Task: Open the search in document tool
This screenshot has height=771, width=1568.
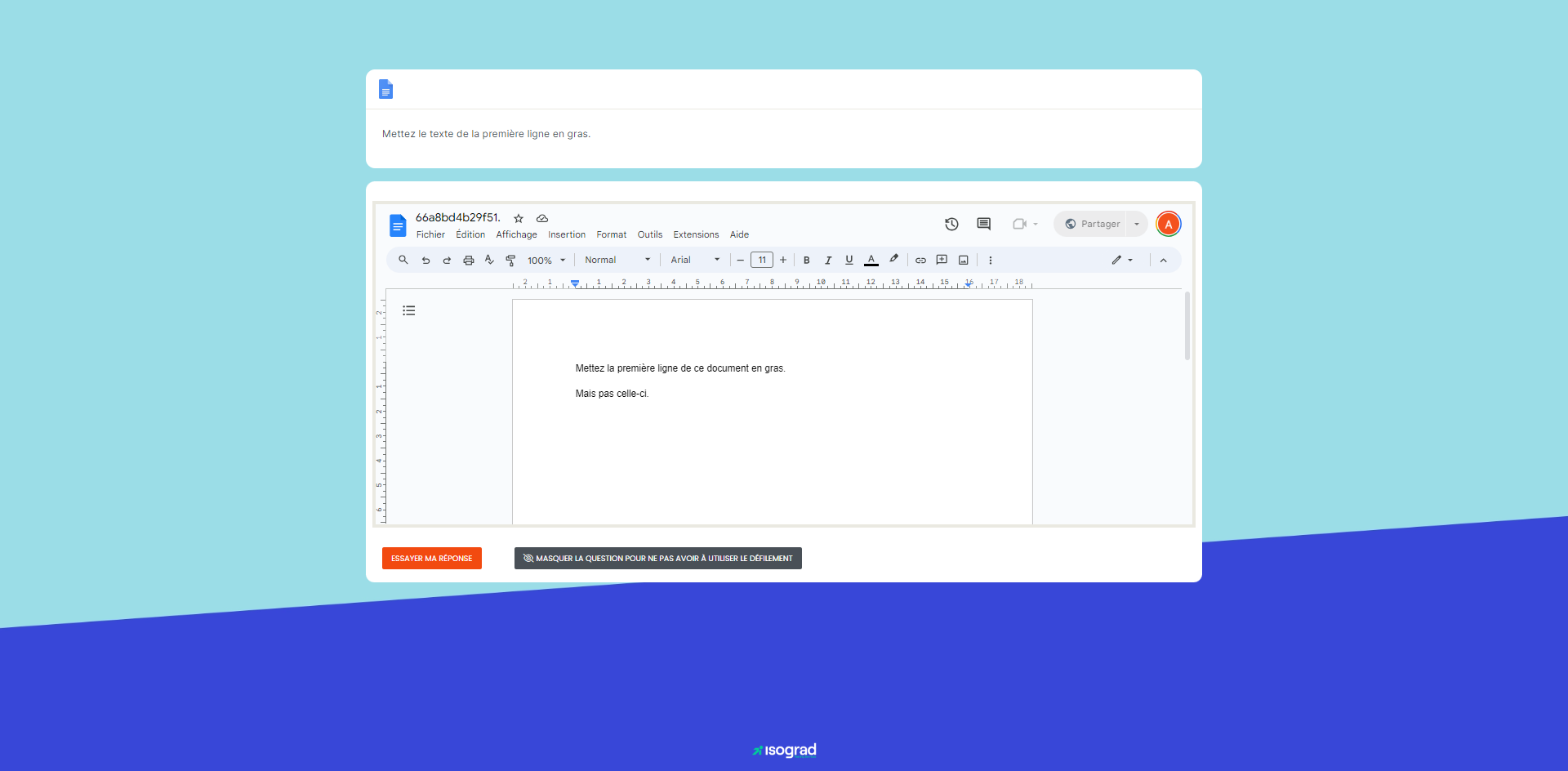Action: click(x=403, y=260)
